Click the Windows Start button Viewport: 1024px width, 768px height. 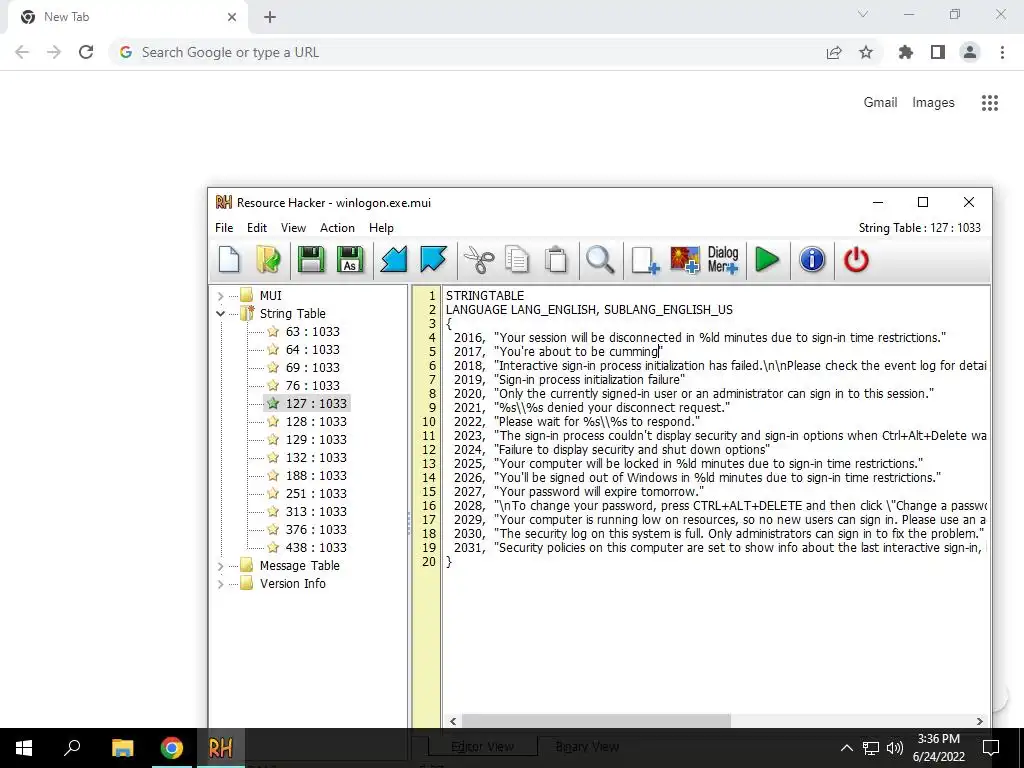(x=24, y=748)
